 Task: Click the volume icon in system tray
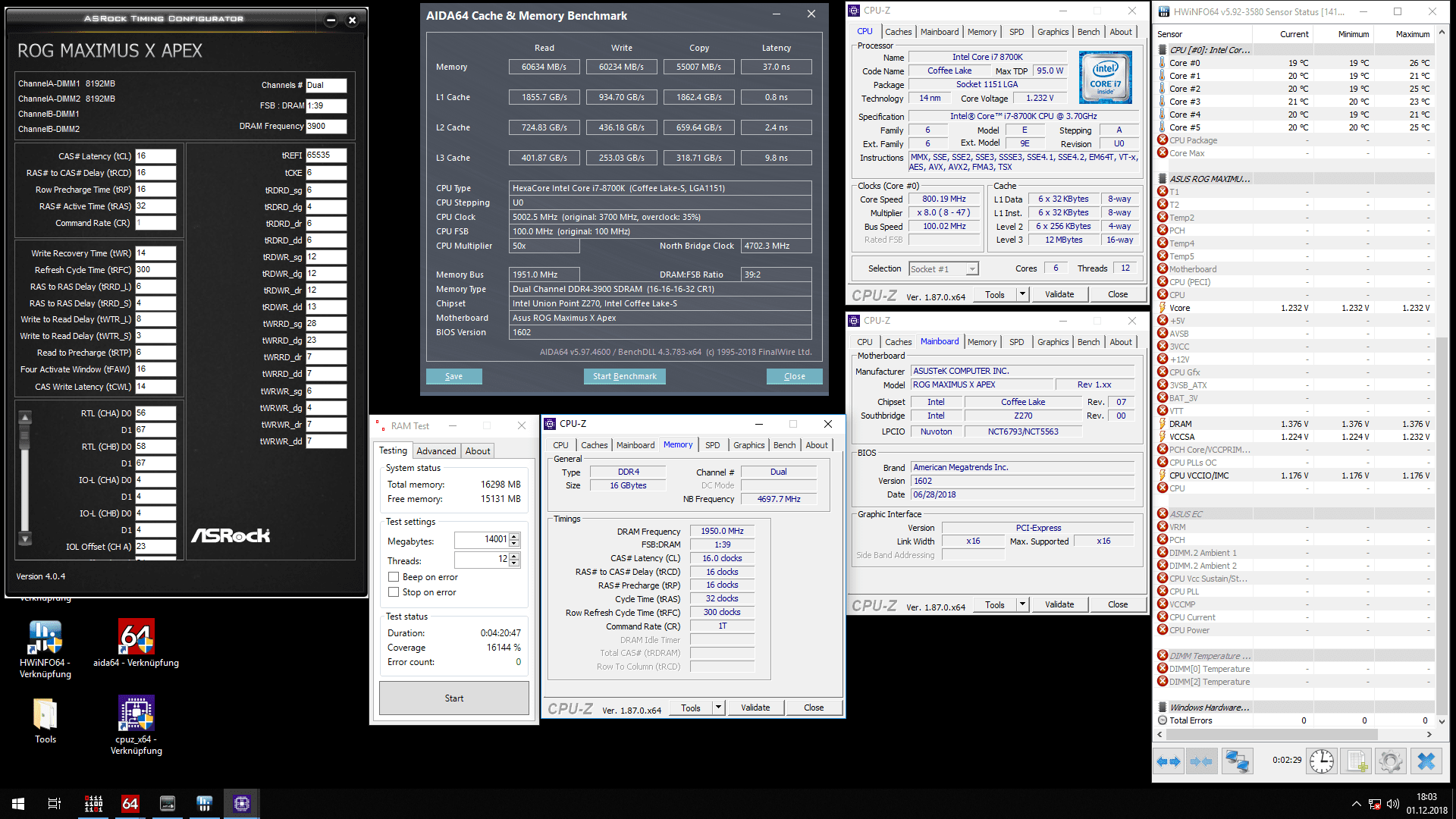pos(1393,804)
